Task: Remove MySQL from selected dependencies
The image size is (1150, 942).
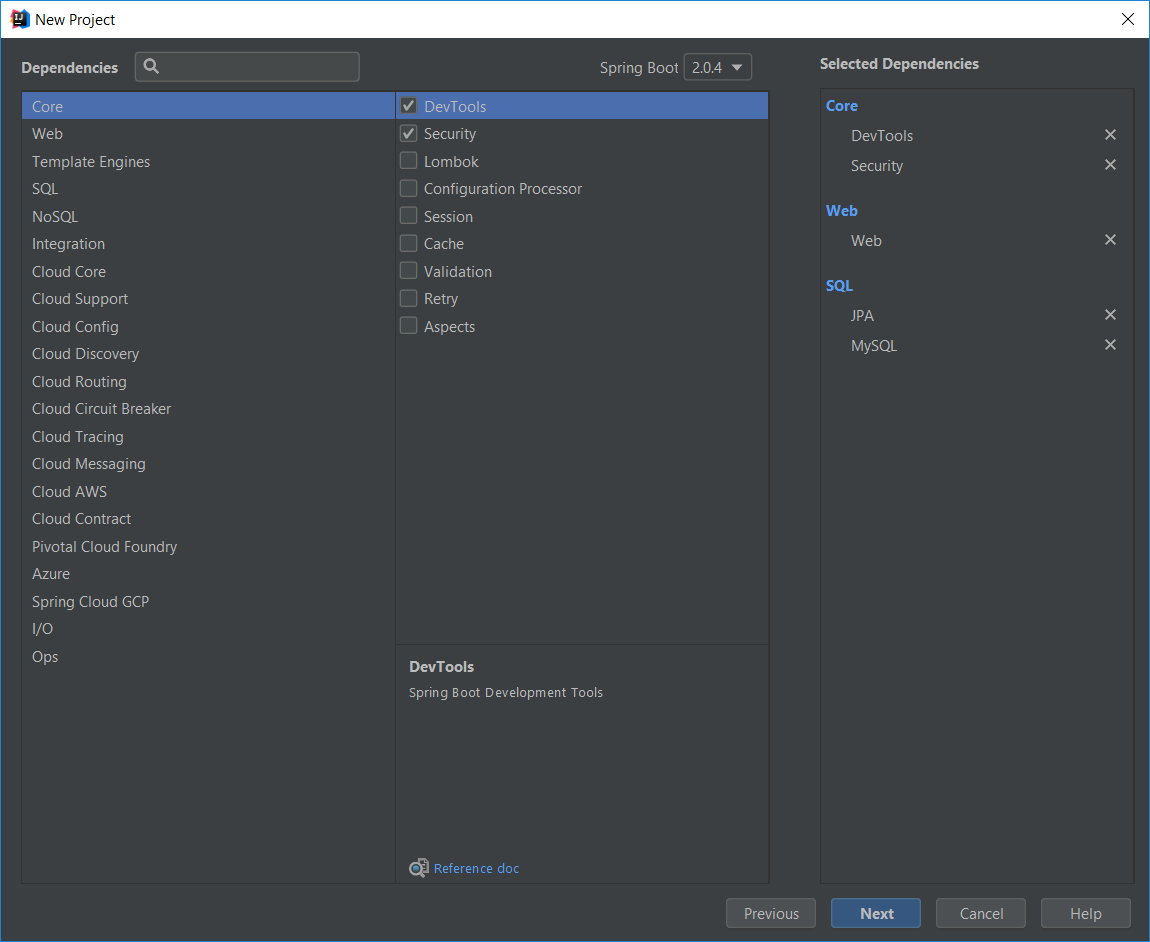Action: pos(1110,345)
